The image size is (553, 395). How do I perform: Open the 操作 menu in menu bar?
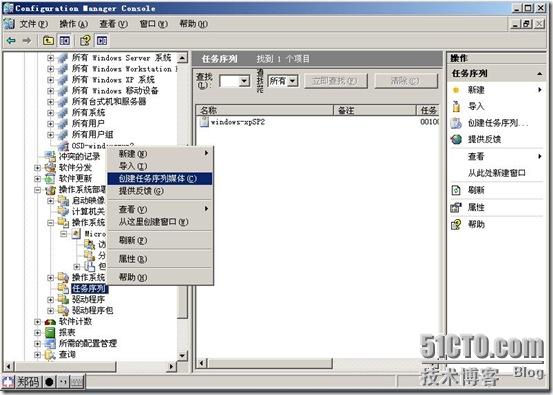coord(73,24)
